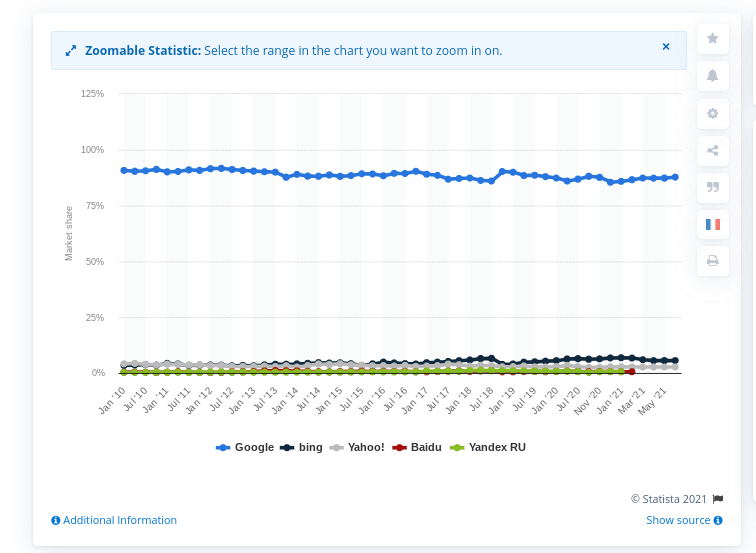Click the print icon
756x553 pixels.
[713, 261]
